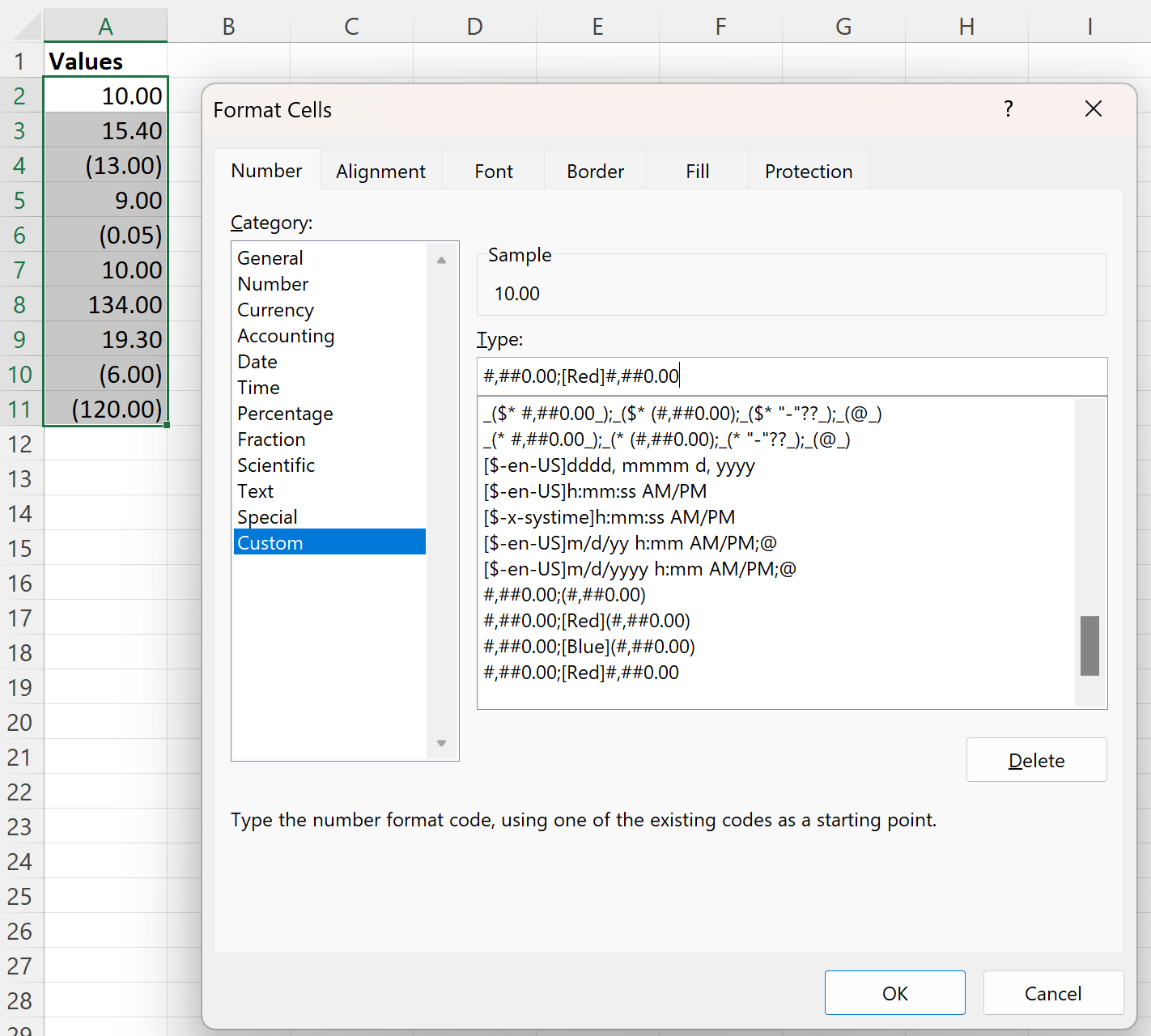Viewport: 1151px width, 1036px height.
Task: Close the Format Cells dialog
Action: coord(1093,108)
